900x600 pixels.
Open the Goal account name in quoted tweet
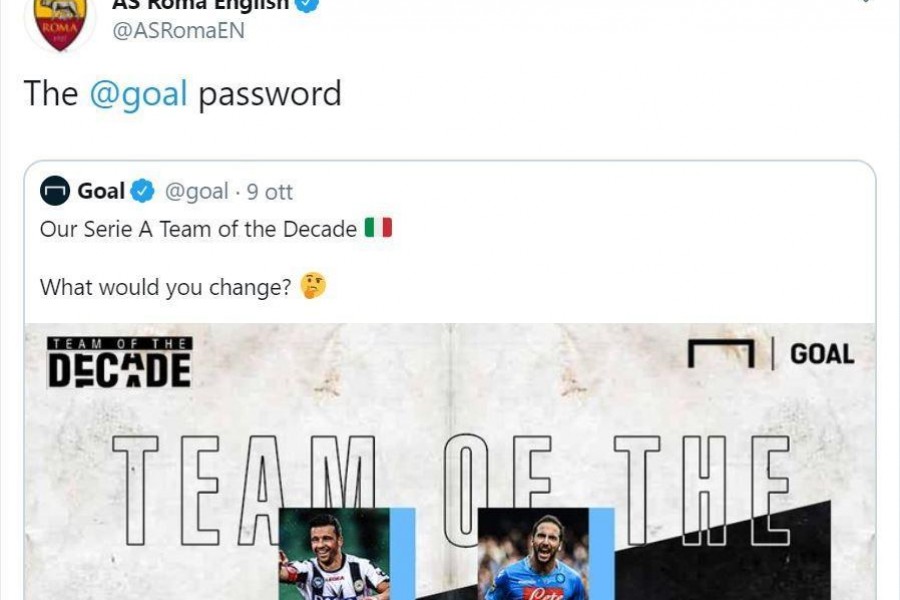click(x=101, y=191)
